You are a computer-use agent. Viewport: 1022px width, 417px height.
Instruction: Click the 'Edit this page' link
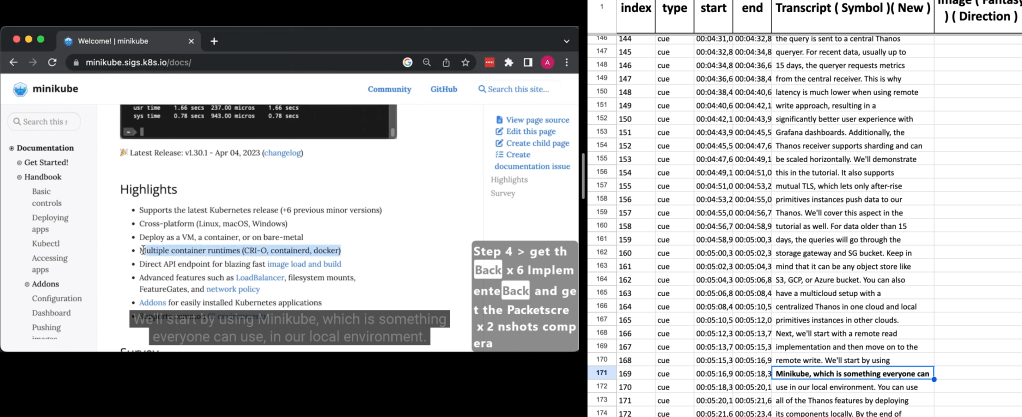point(525,132)
